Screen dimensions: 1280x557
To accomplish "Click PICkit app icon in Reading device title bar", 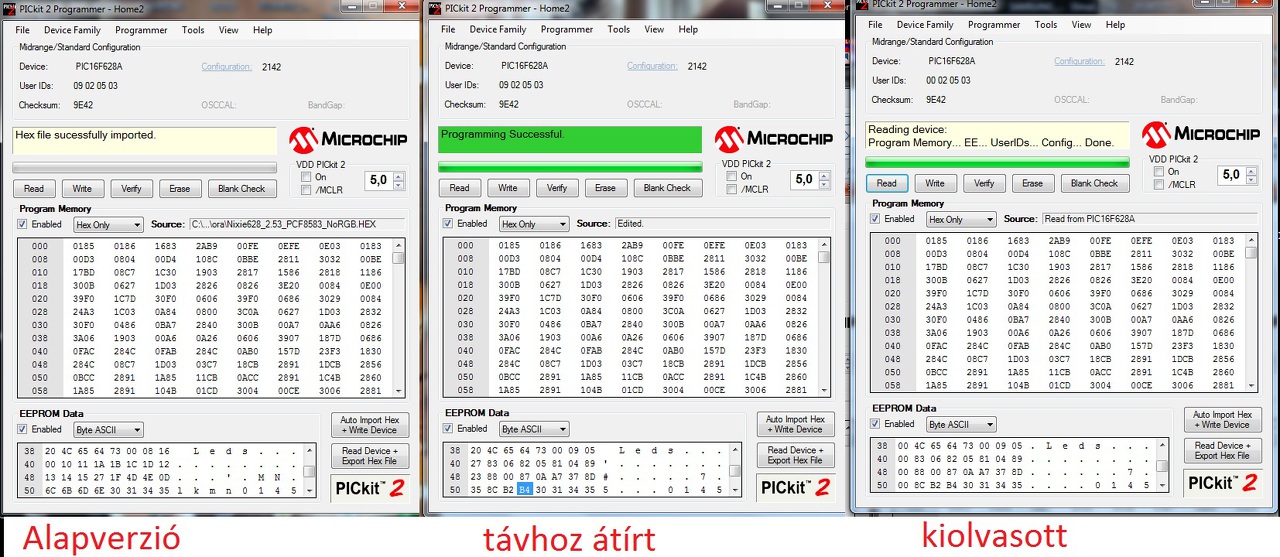I will 860,4.
